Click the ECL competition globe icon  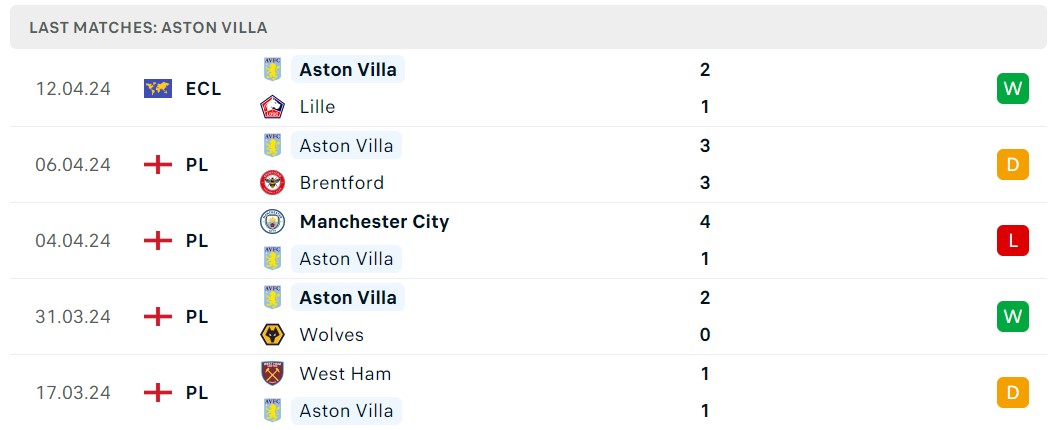(158, 88)
